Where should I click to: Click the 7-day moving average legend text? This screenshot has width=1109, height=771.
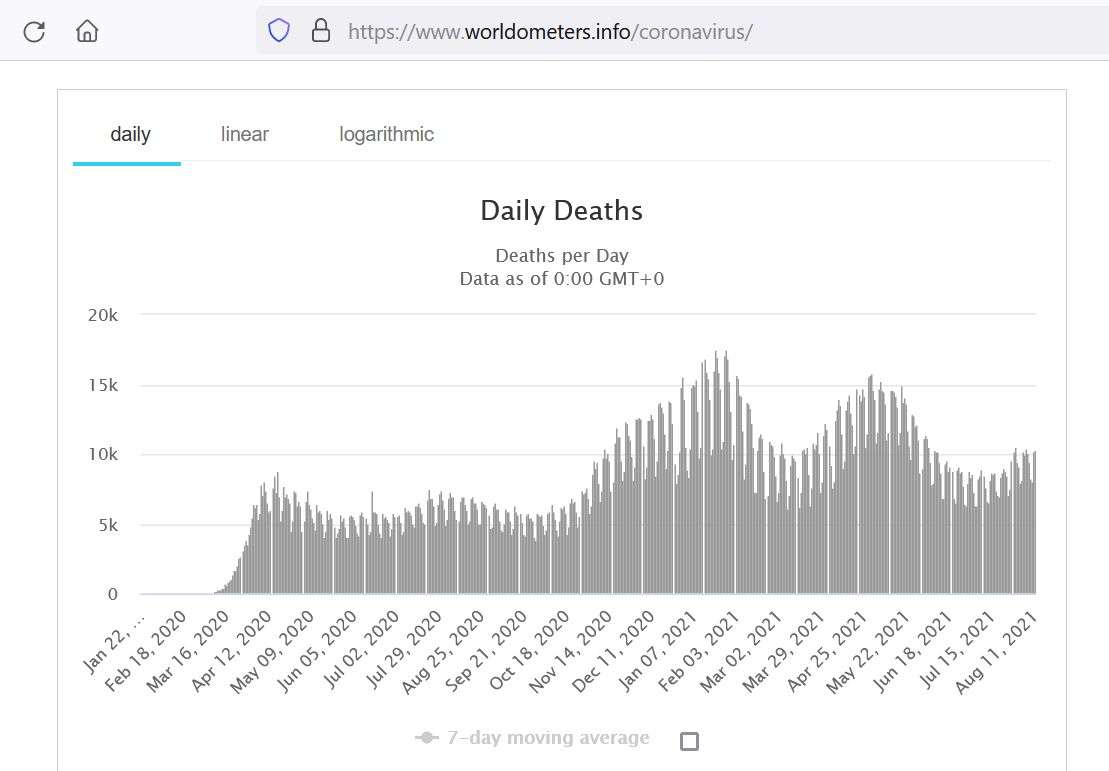(548, 738)
